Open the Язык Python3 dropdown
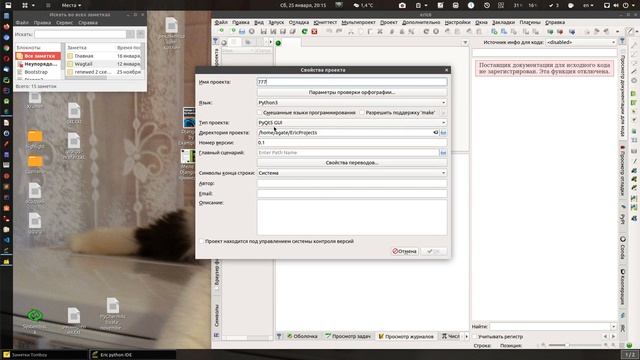Viewport: 640px width, 360px height. pos(352,103)
